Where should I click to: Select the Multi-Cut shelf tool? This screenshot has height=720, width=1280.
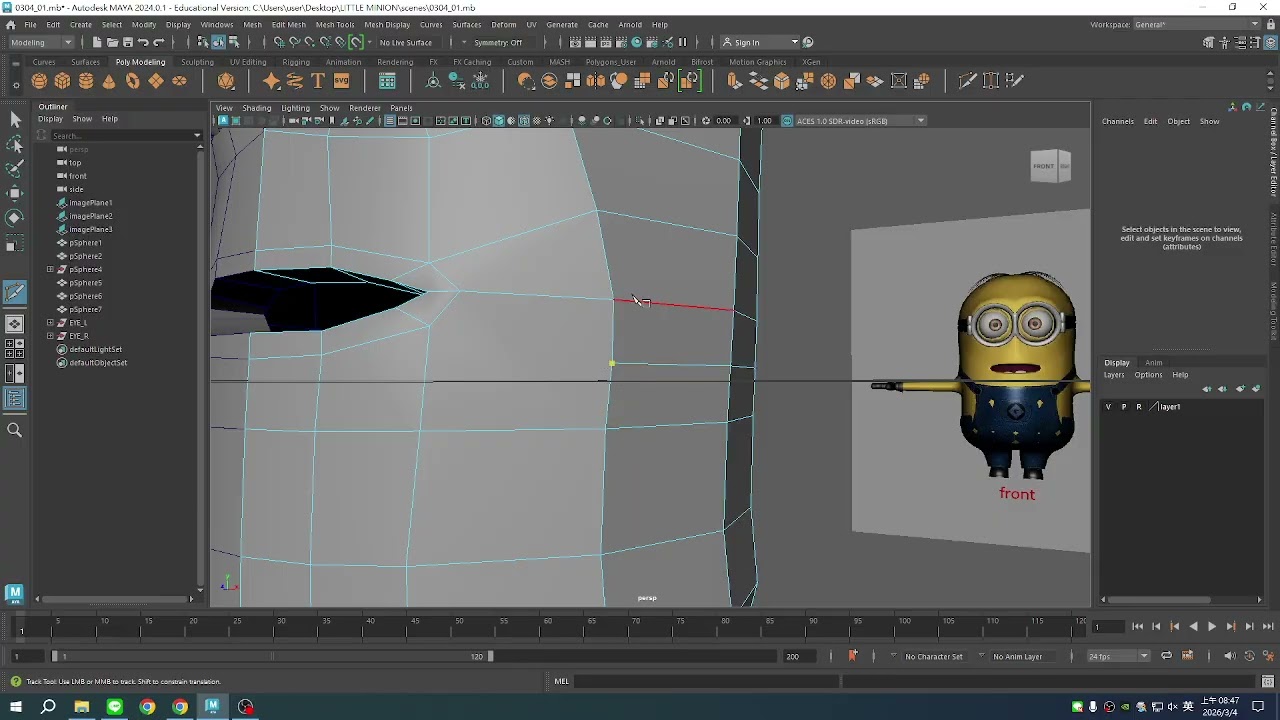(967, 81)
